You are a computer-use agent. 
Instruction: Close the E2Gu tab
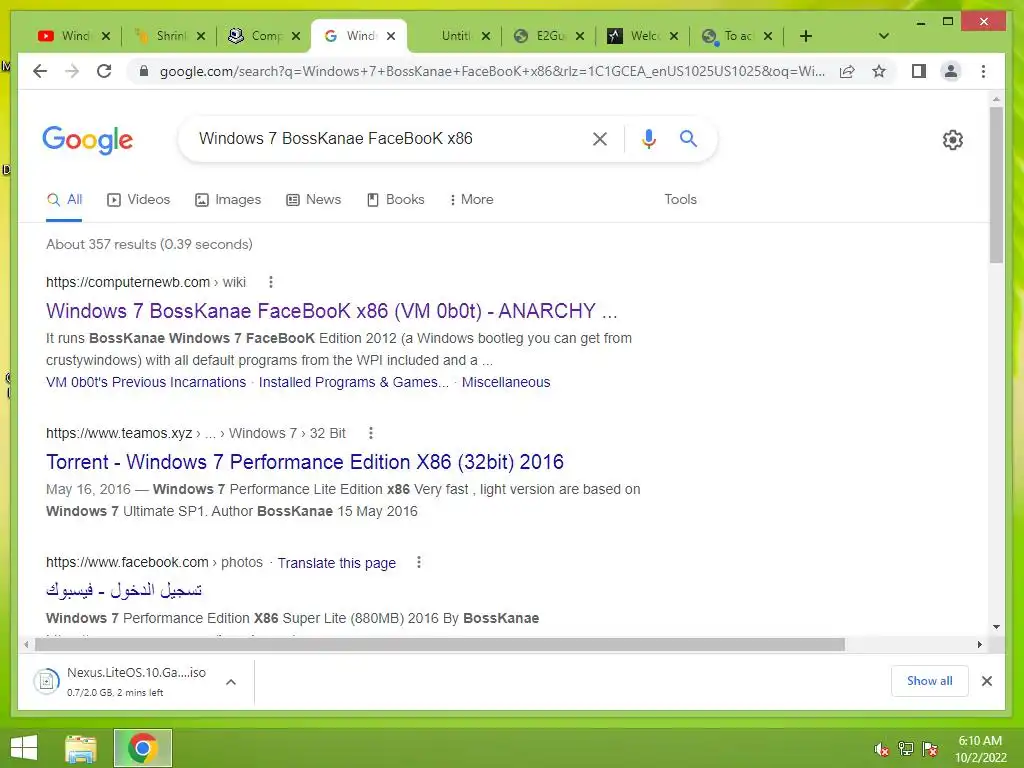tap(579, 36)
